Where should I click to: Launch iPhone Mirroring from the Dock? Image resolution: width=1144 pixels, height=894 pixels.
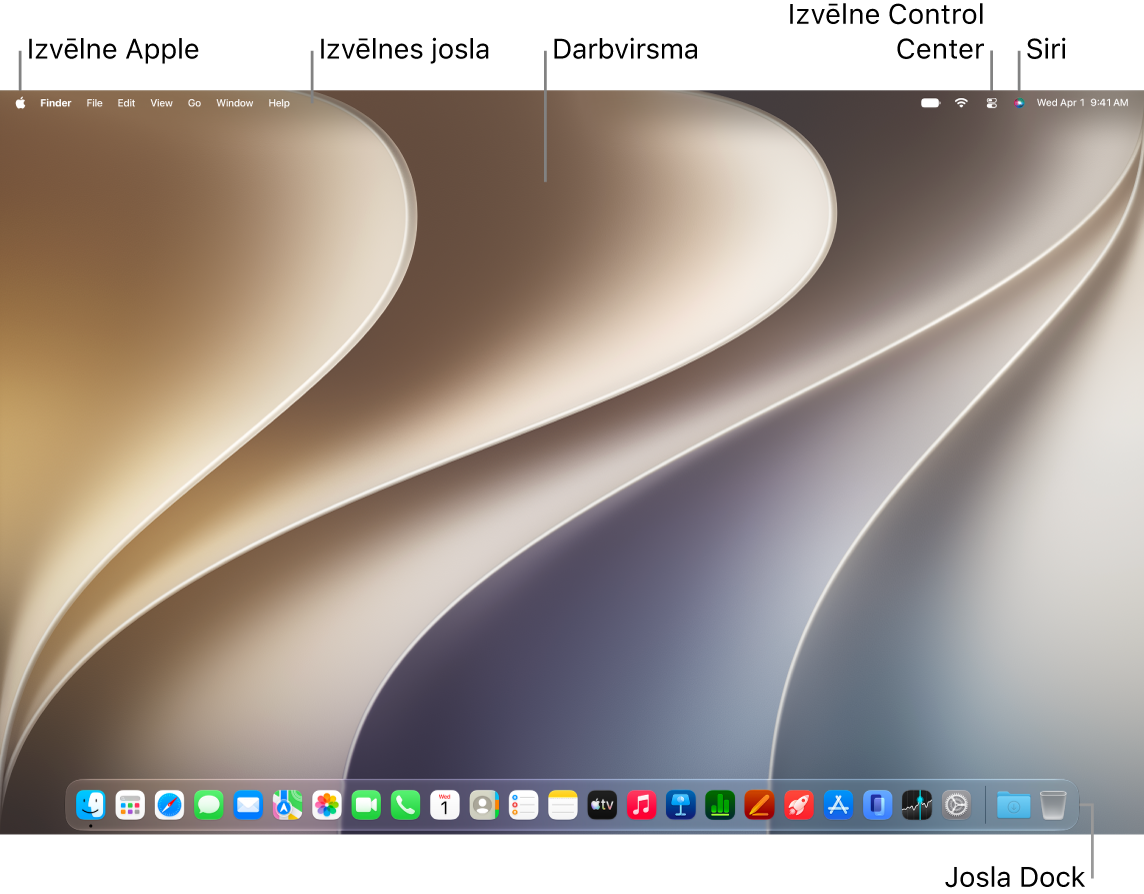click(x=878, y=805)
